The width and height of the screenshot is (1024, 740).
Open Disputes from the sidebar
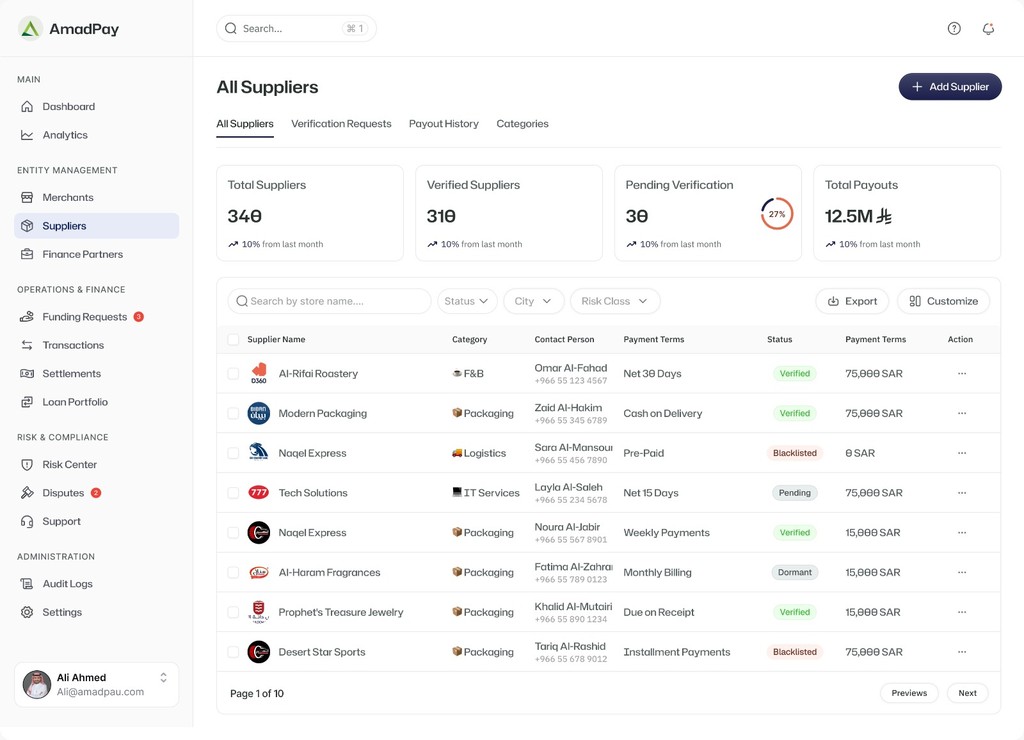(x=63, y=493)
